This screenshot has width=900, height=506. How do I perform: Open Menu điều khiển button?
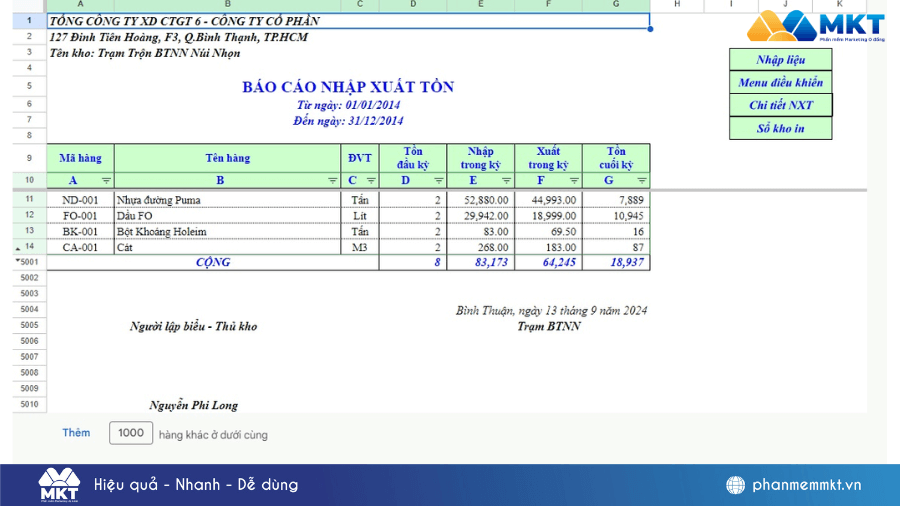click(x=781, y=83)
